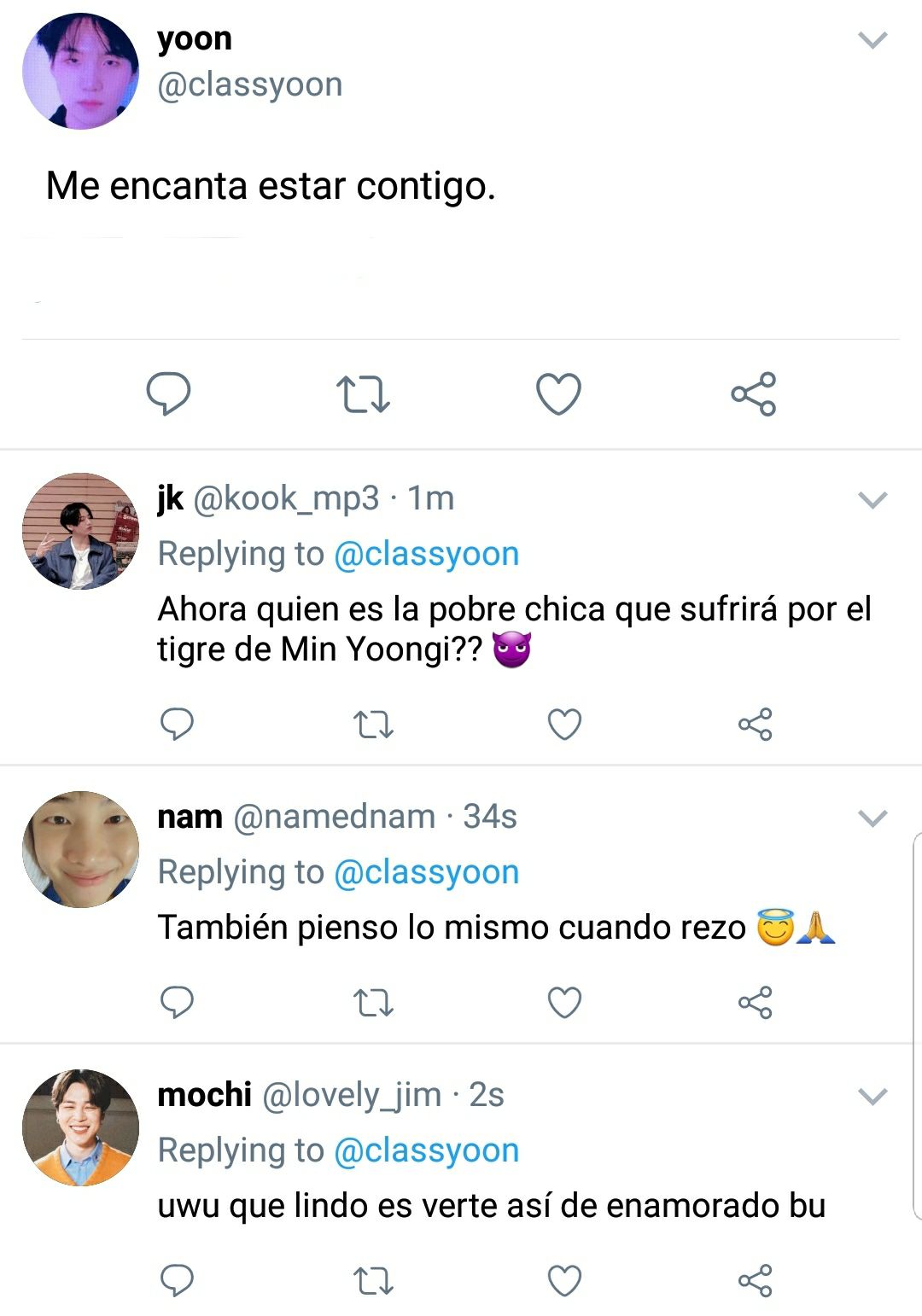Open options chevron on yoon's tweet
Image resolution: width=922 pixels, height=1316 pixels.
(872, 39)
